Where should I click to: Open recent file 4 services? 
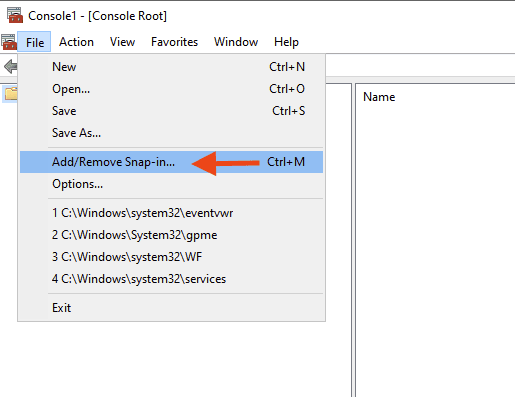(171, 279)
